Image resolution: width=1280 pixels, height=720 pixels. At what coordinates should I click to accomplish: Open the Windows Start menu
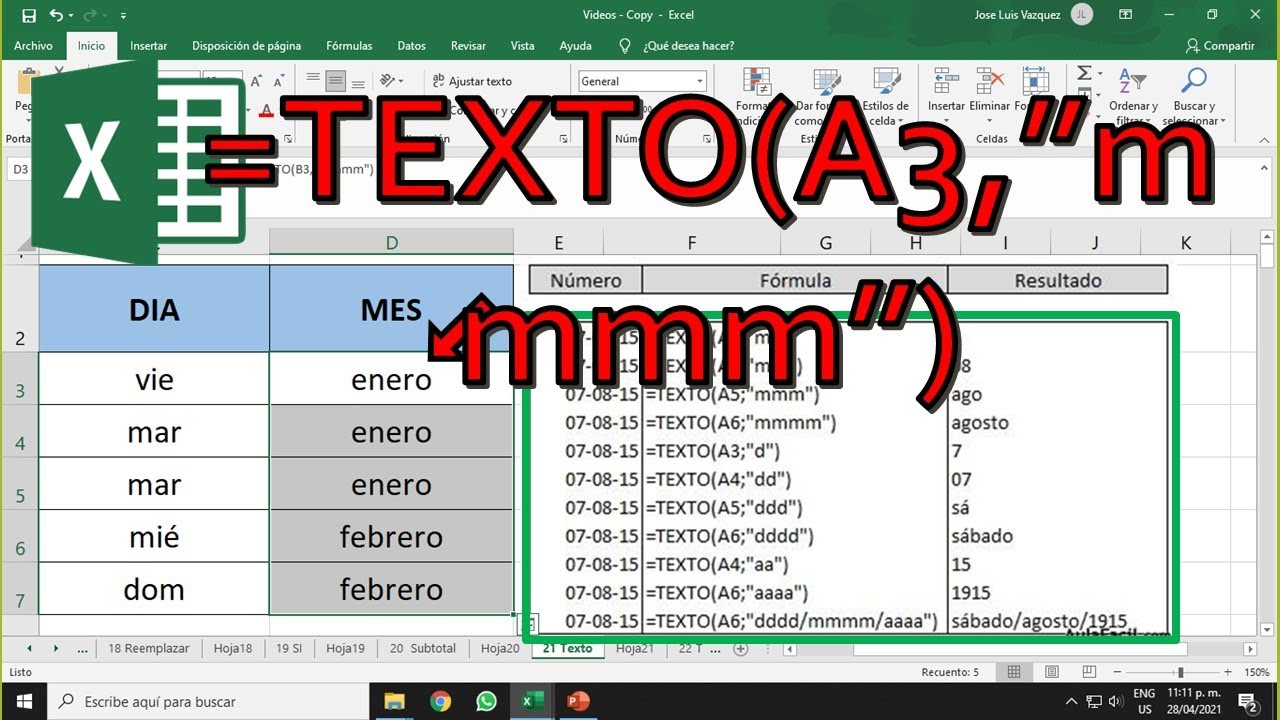click(x=23, y=701)
